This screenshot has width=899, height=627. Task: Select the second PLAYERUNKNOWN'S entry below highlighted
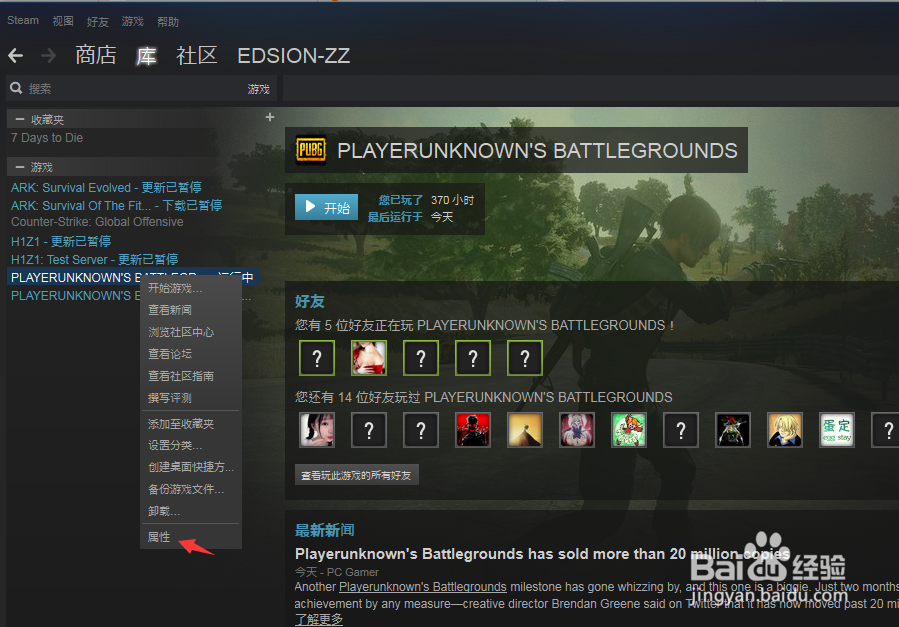tap(75, 296)
